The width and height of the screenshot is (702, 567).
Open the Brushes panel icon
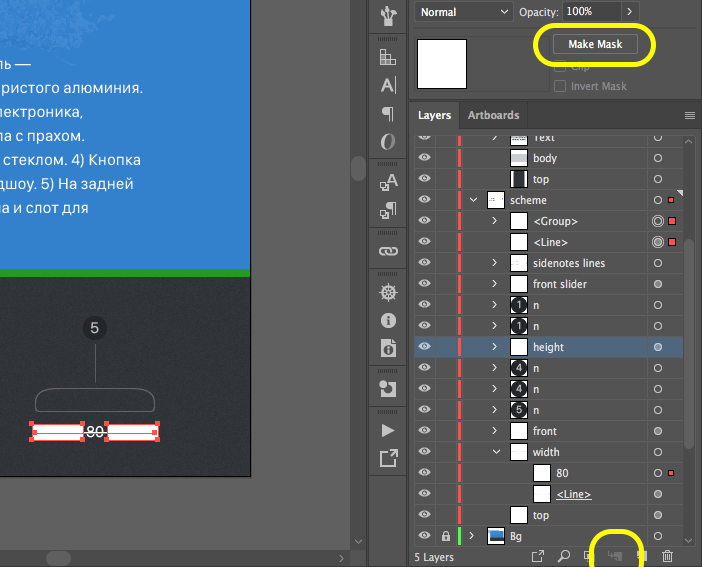[388, 16]
